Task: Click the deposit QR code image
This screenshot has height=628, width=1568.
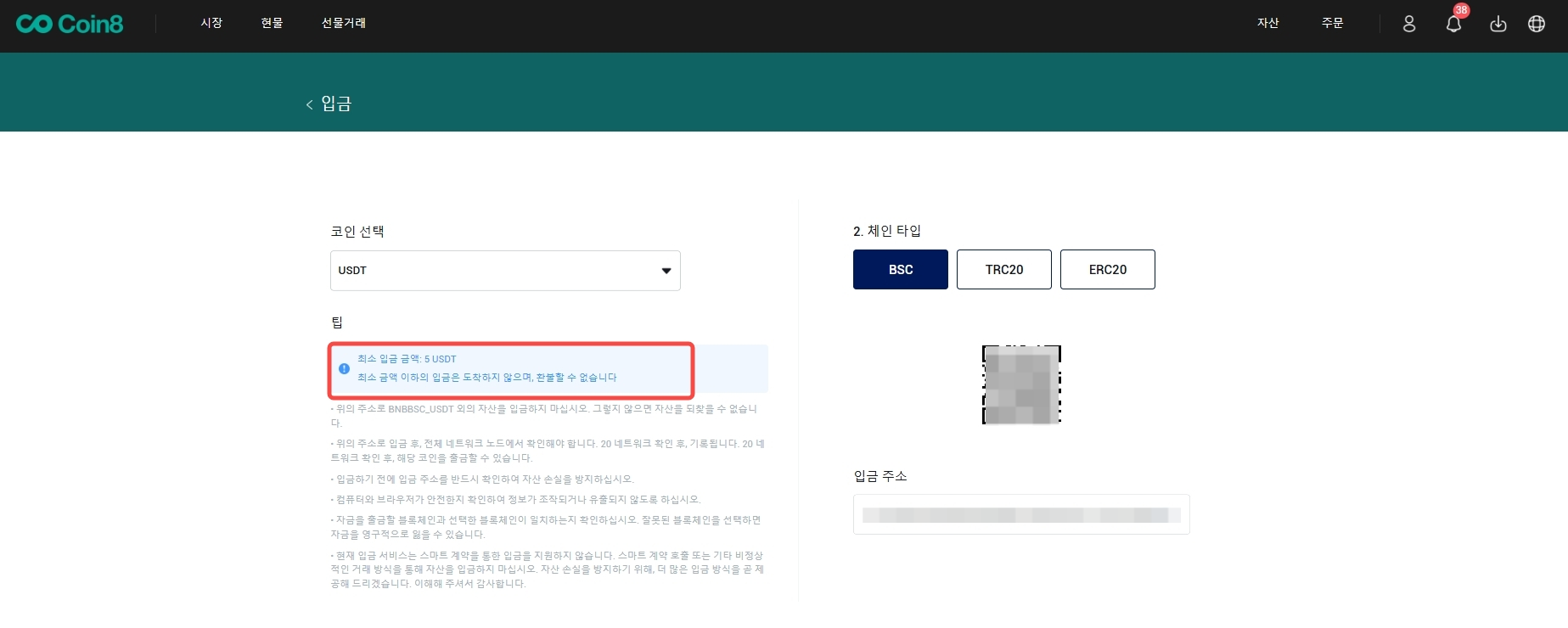Action: pos(1021,384)
